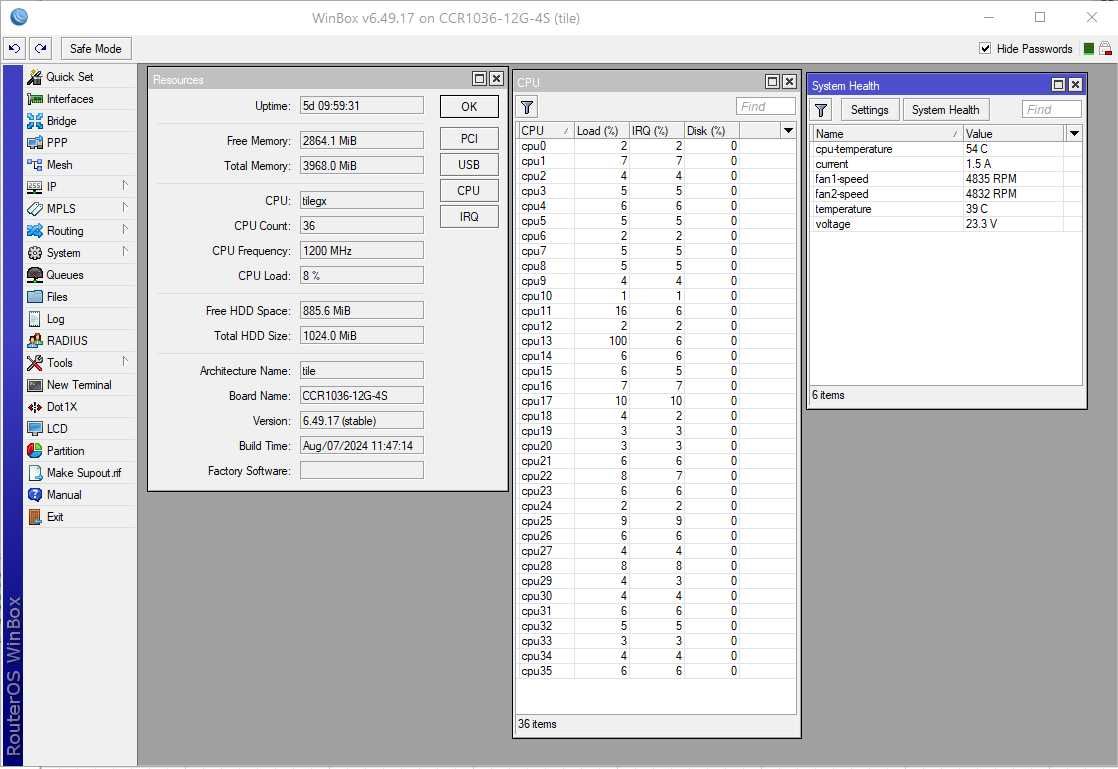The width and height of the screenshot is (1118, 769).
Task: Launch New Terminal icon
Action: pos(34,385)
